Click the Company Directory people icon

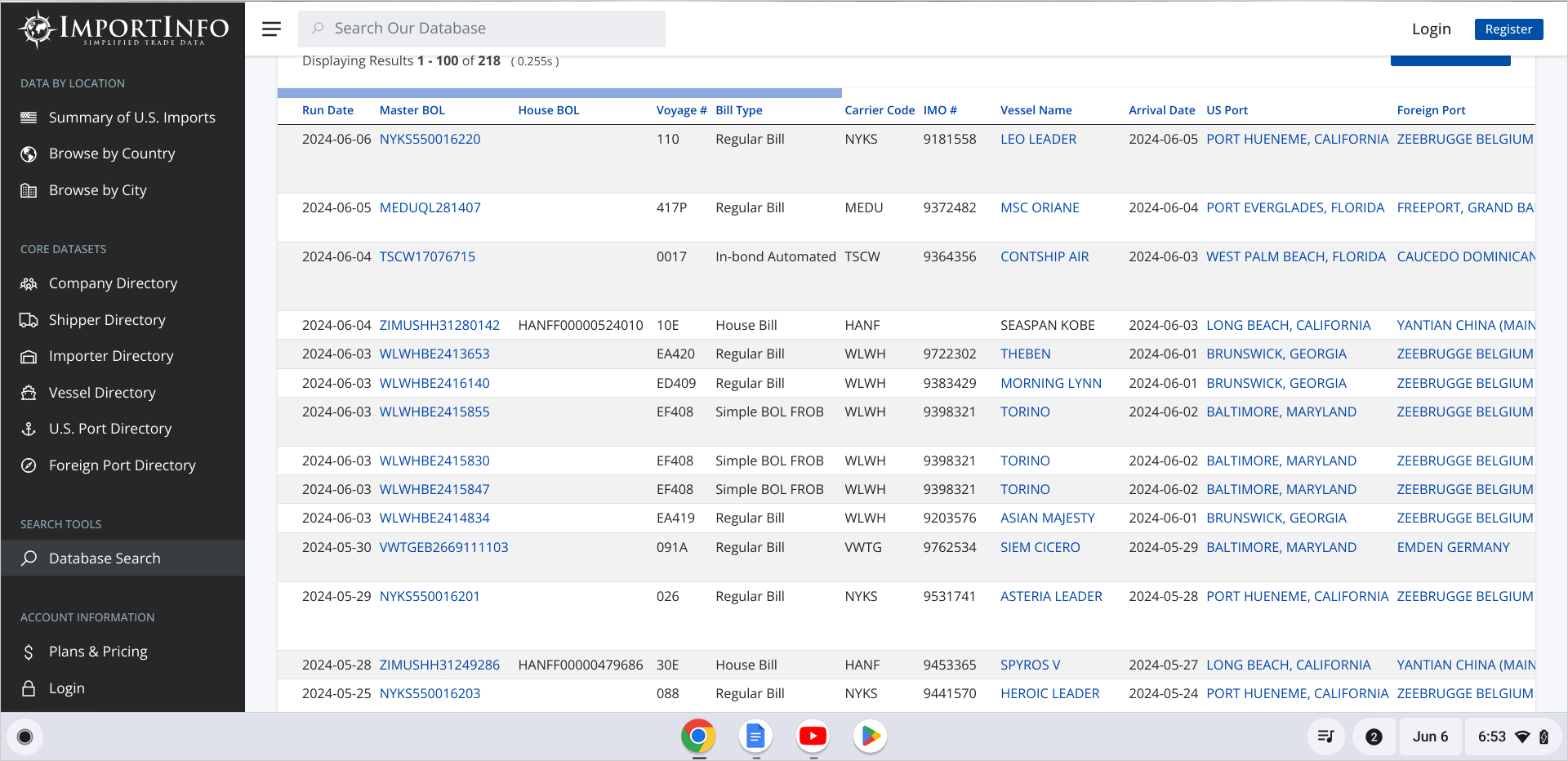[29, 283]
